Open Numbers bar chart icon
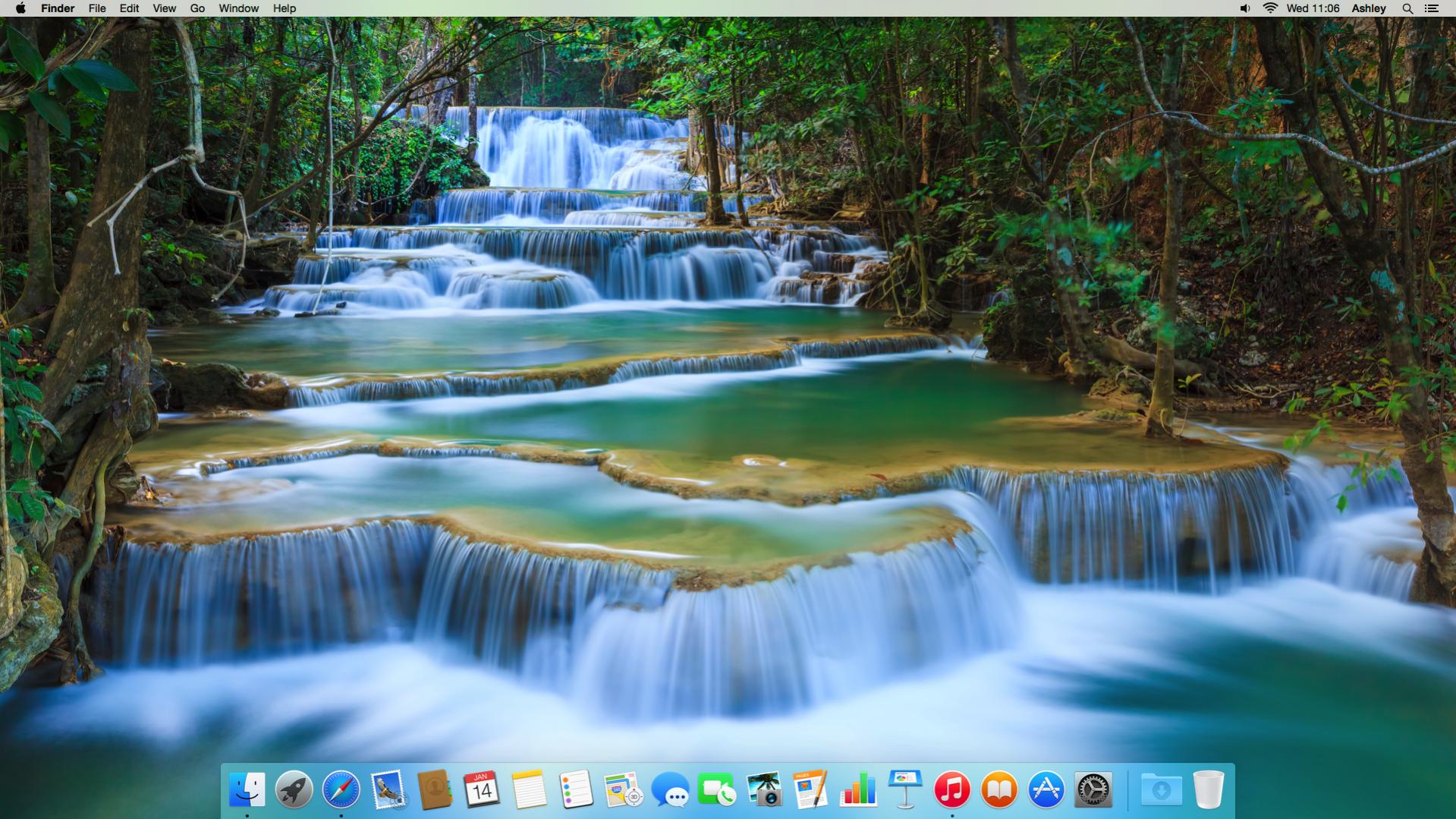1456x819 pixels. 858,789
